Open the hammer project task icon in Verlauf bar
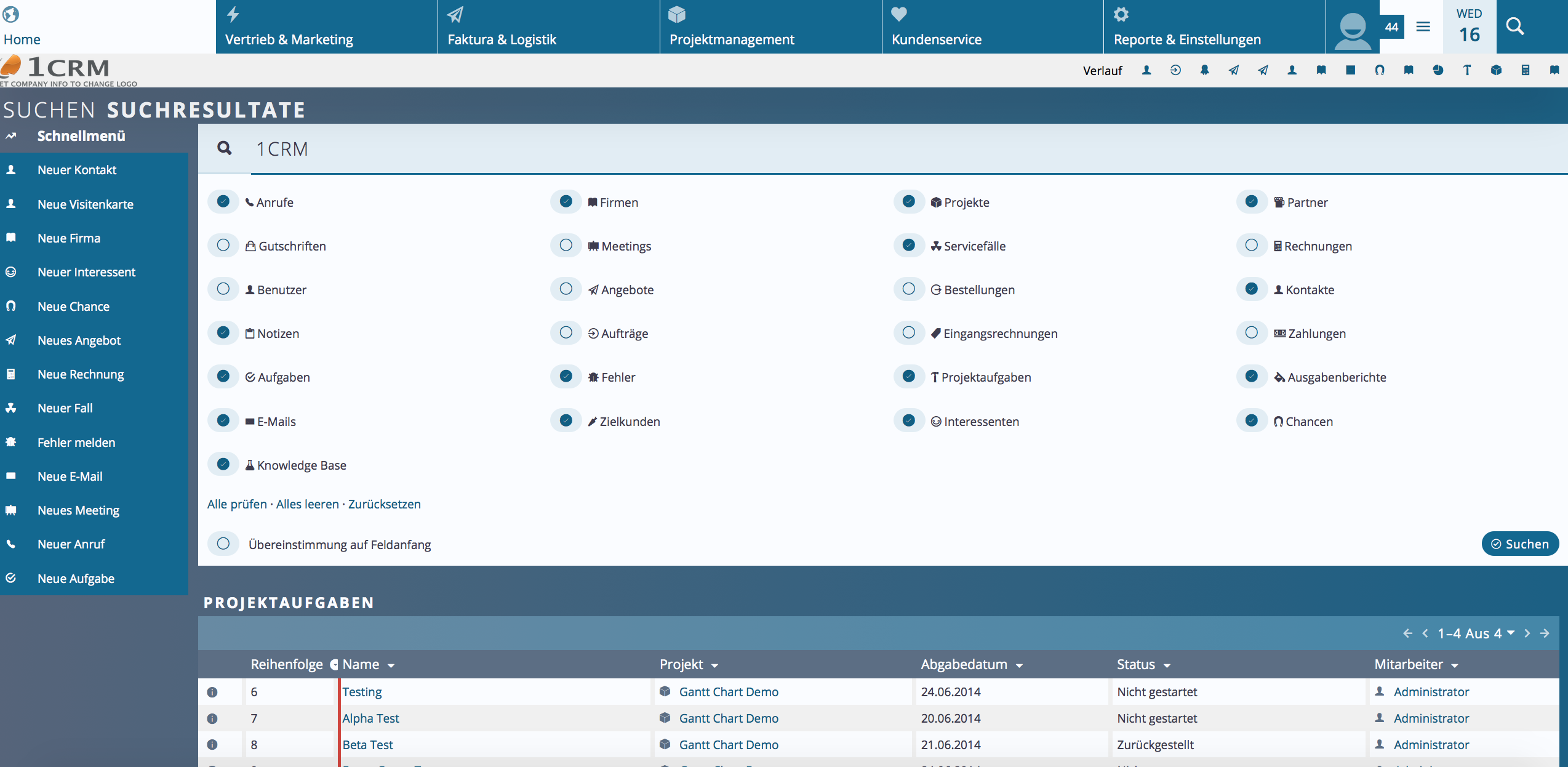The width and height of the screenshot is (1568, 767). pyautogui.click(x=1467, y=70)
